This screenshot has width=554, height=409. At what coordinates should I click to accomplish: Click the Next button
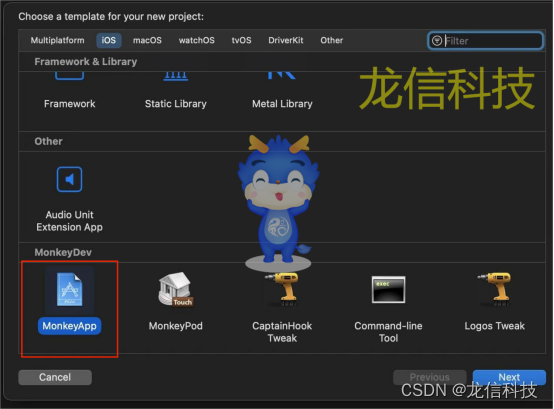(x=509, y=377)
